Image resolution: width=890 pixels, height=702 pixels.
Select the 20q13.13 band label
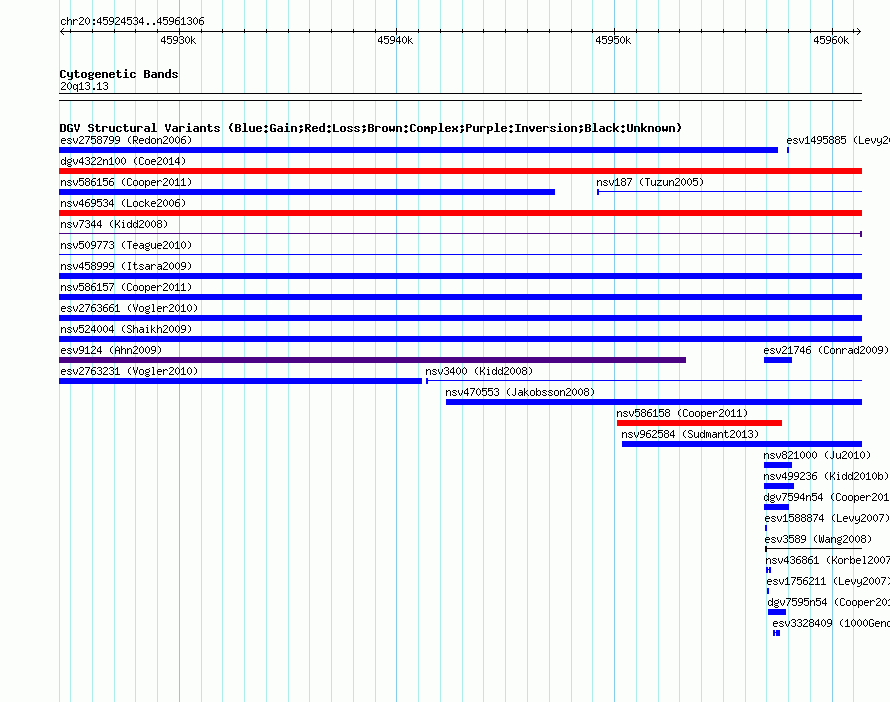84,86
